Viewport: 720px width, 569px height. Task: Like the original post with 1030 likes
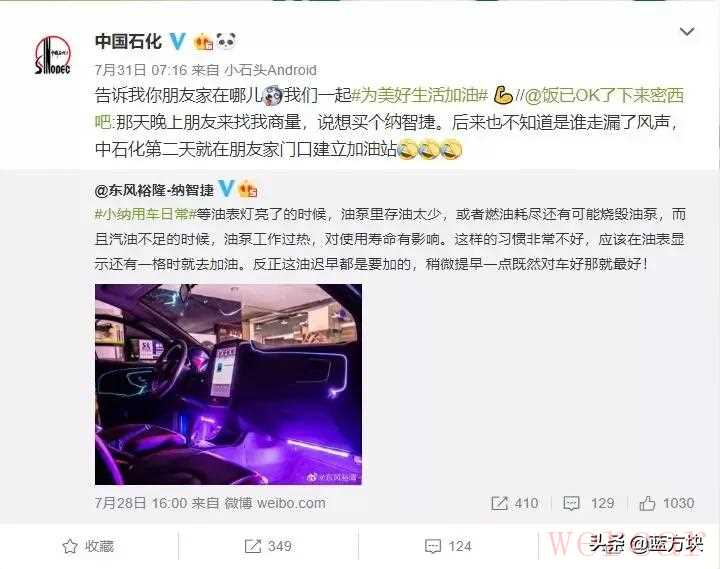647,503
